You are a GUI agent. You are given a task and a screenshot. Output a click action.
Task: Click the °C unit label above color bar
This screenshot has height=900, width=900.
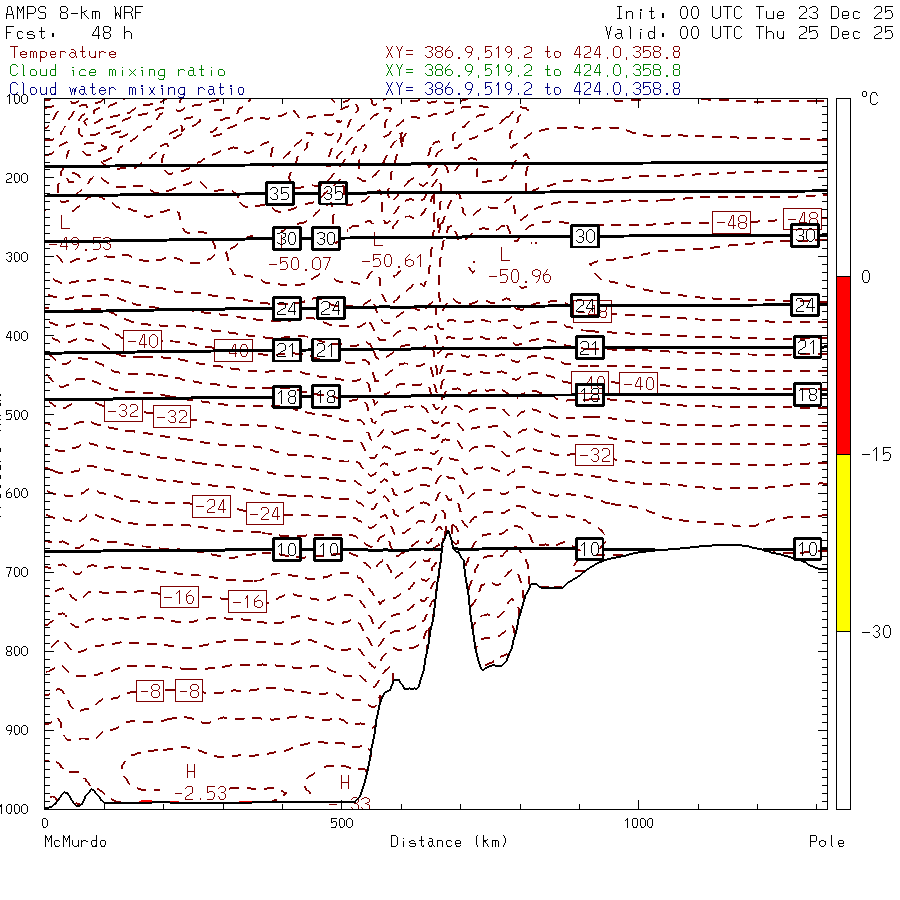click(870, 101)
